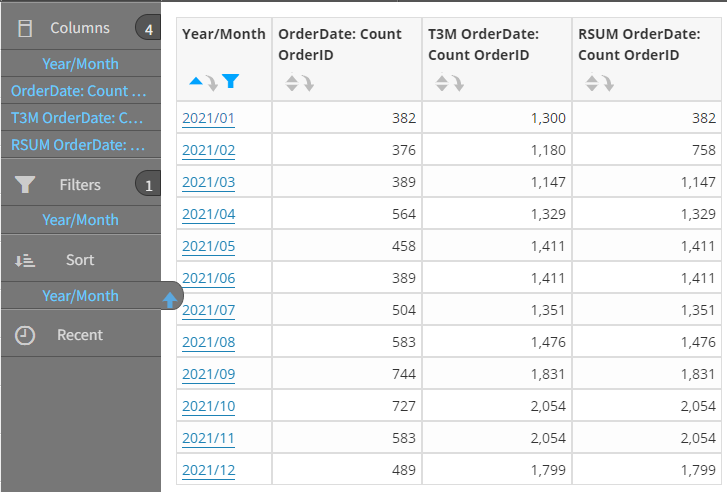Select RSUM OrderDate item in Columns list
This screenshot has width=727, height=492.
pyautogui.click(x=78, y=145)
